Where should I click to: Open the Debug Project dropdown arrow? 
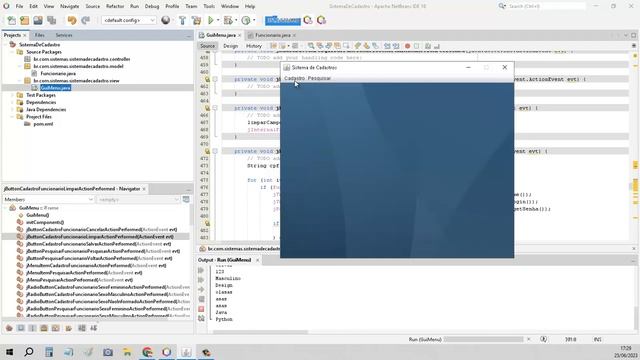coord(236,20)
